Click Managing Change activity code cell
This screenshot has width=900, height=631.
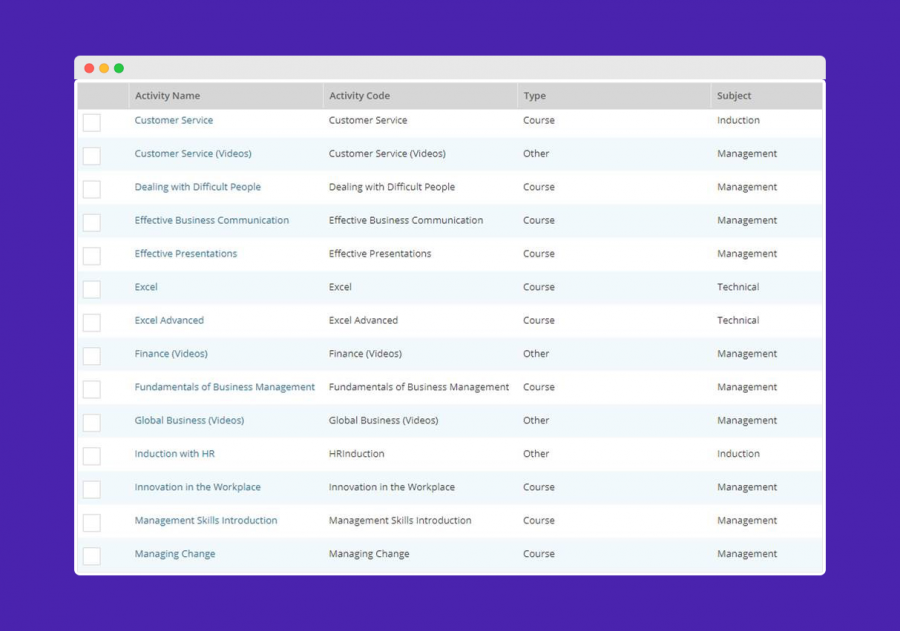369,553
